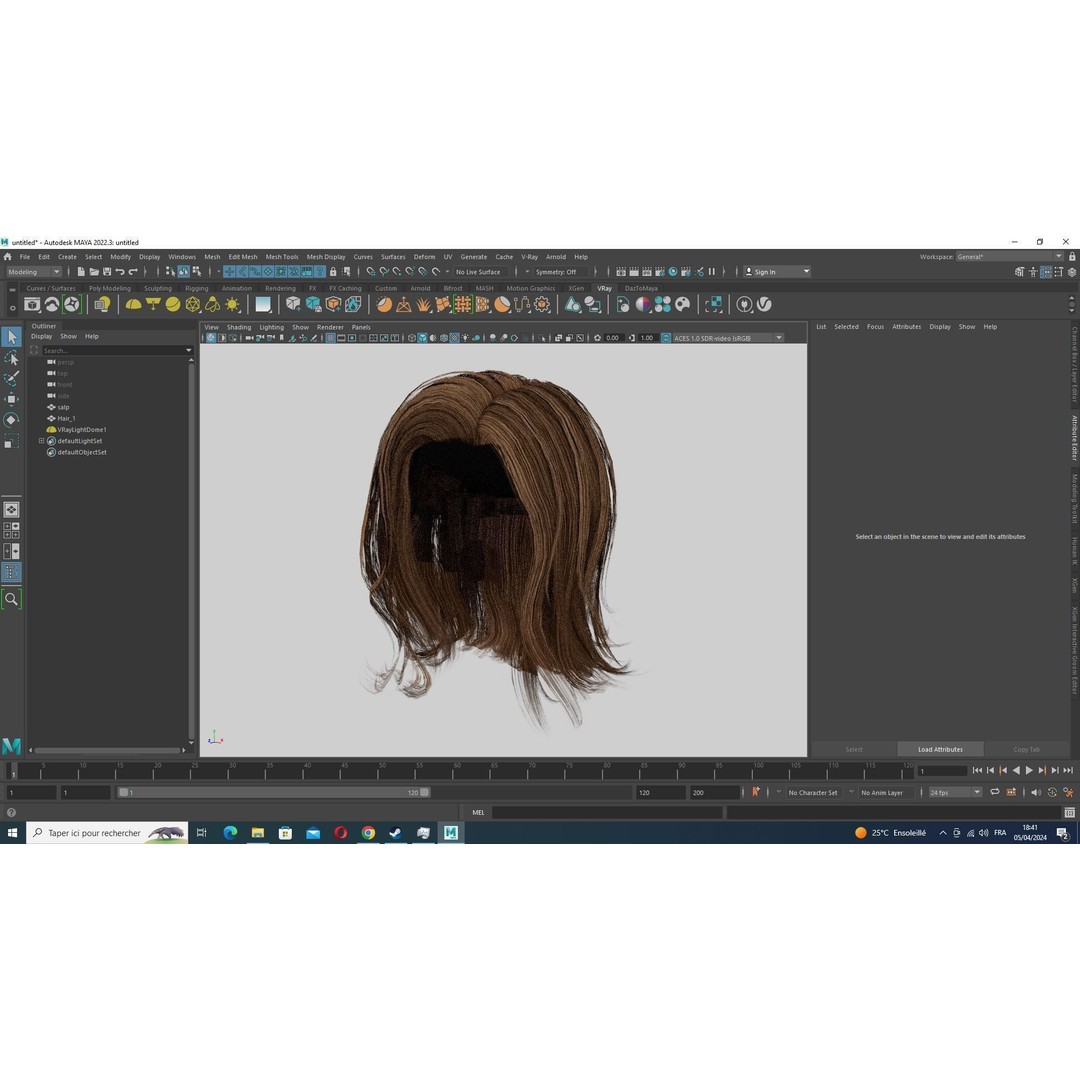
Task: Pick the Lasso select tool
Action: coord(12,358)
